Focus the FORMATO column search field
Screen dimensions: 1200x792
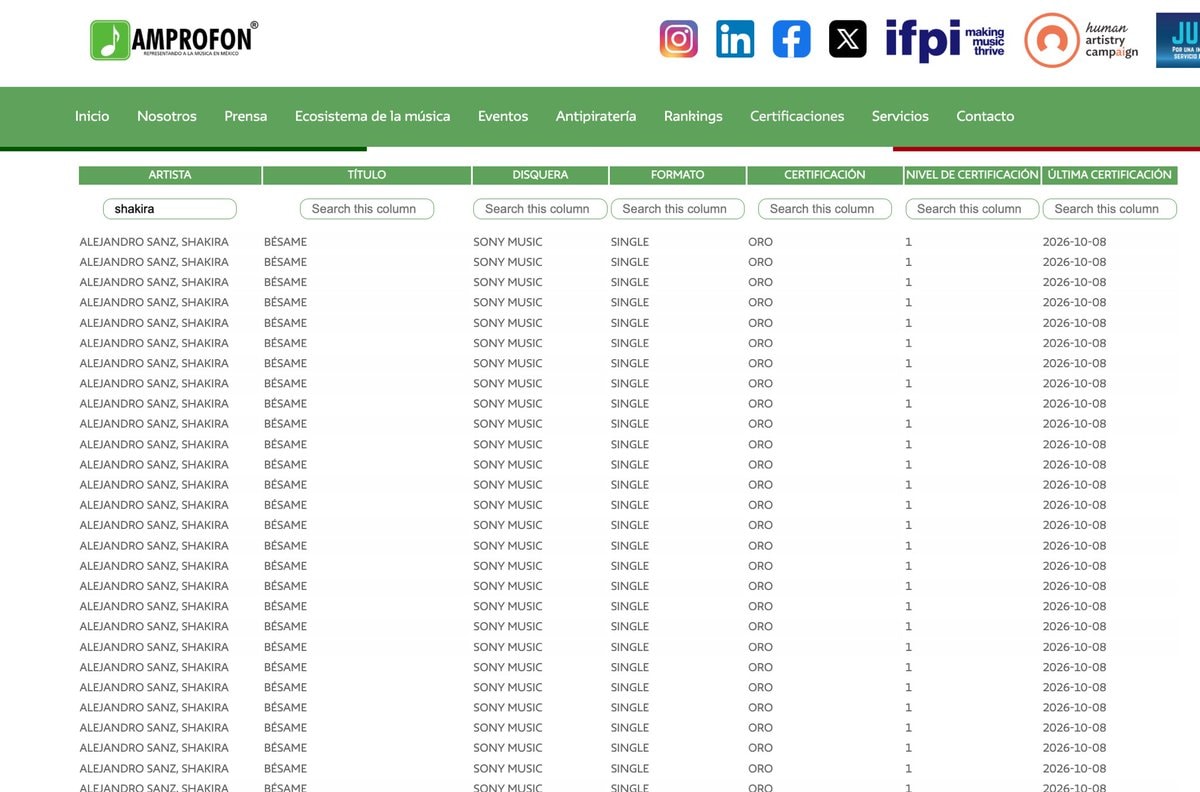click(678, 209)
